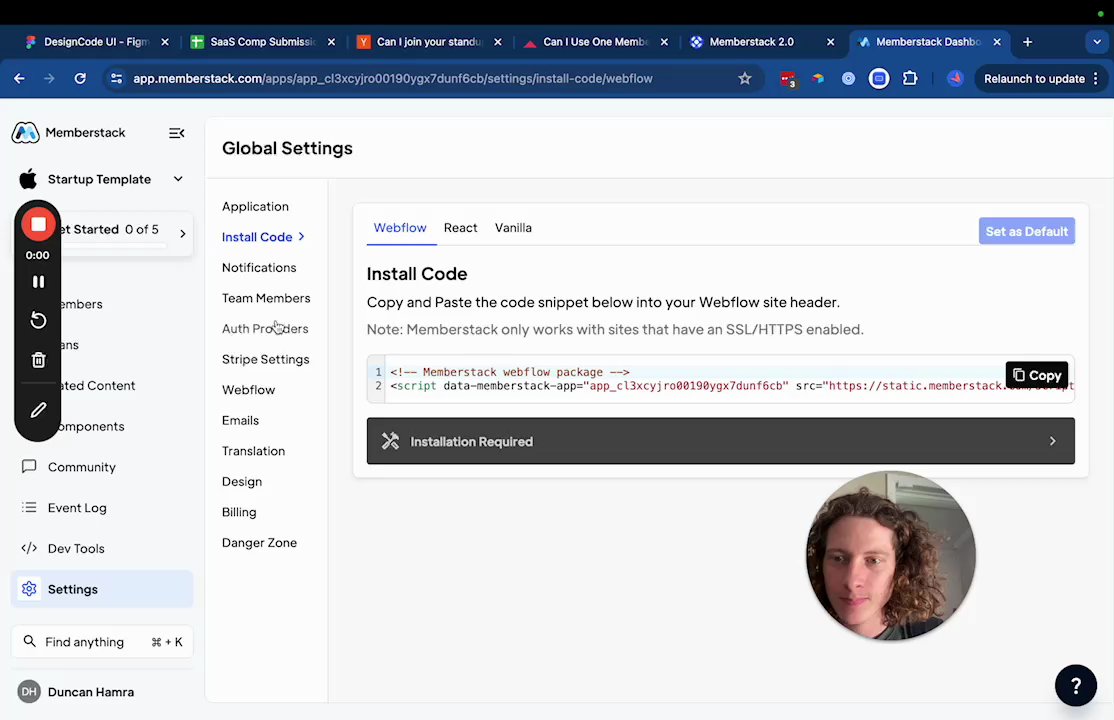Go back with the browser back arrow
Viewport: 1114px width, 720px height.
click(19, 78)
